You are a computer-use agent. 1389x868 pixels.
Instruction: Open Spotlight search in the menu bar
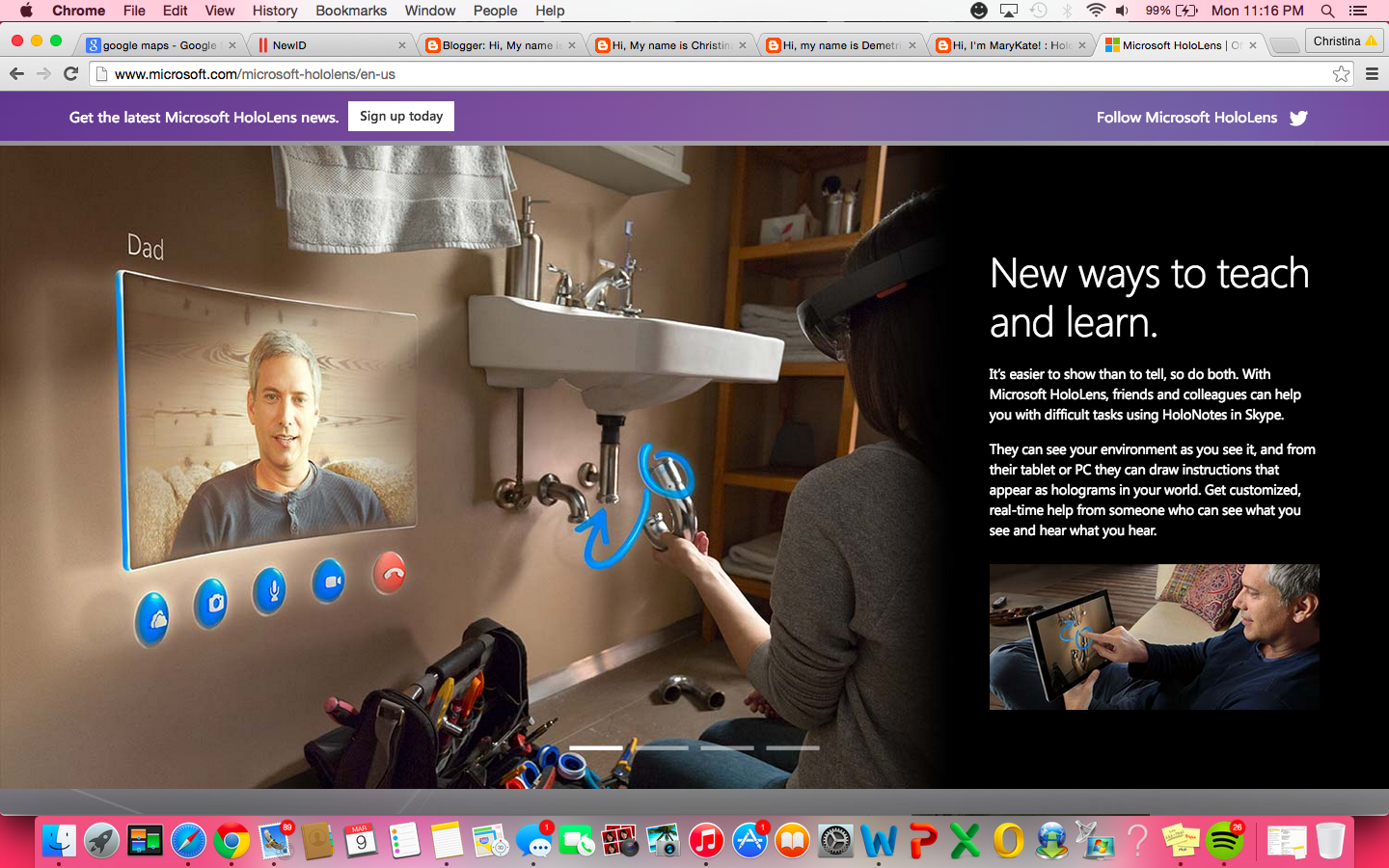[x=1327, y=11]
